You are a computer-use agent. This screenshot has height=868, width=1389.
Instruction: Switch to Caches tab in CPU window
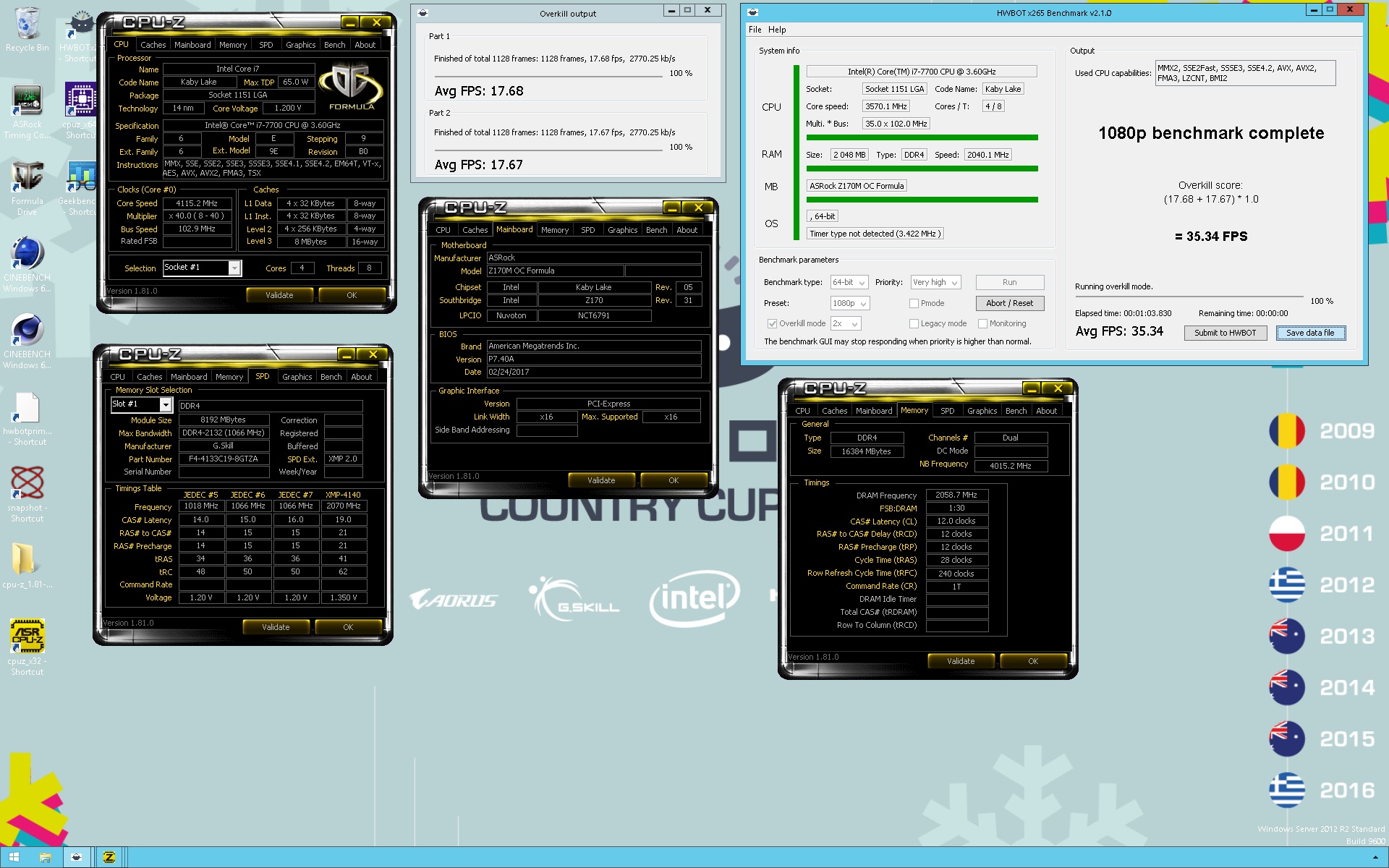[x=153, y=45]
